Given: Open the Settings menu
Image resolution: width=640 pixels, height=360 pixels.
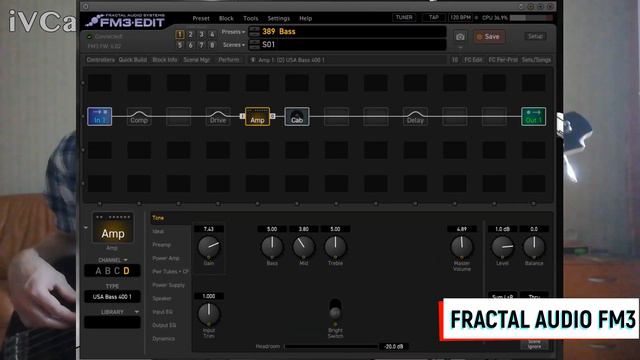Looking at the screenshot, I should coord(278,18).
